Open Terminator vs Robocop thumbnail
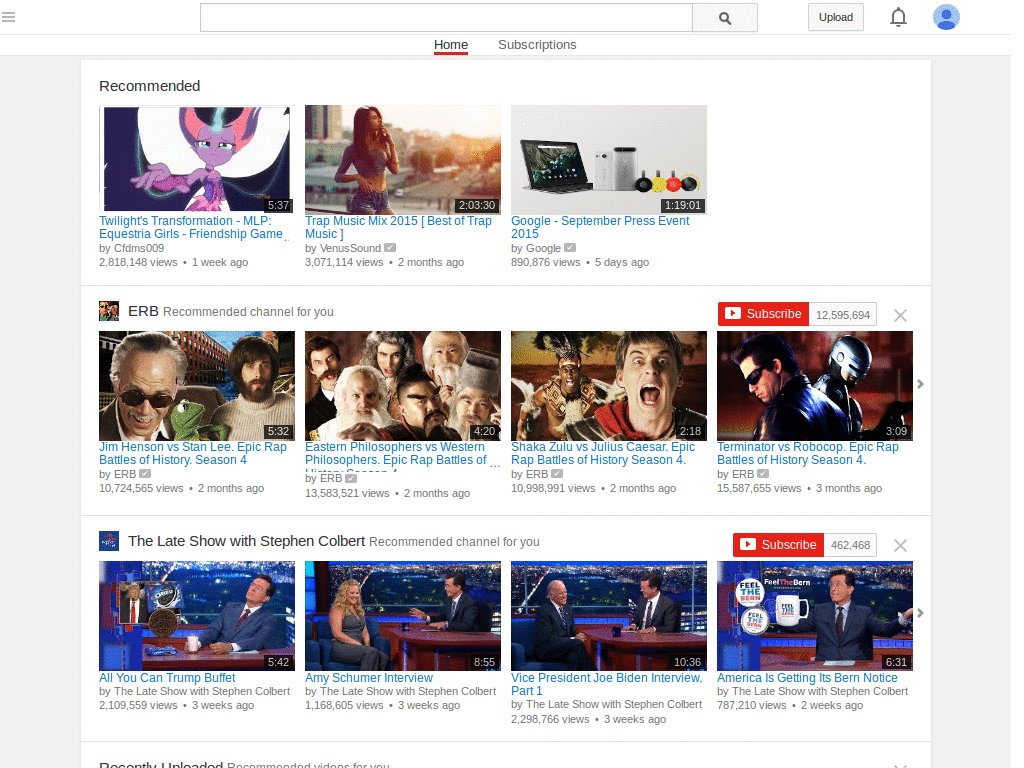 [815, 386]
